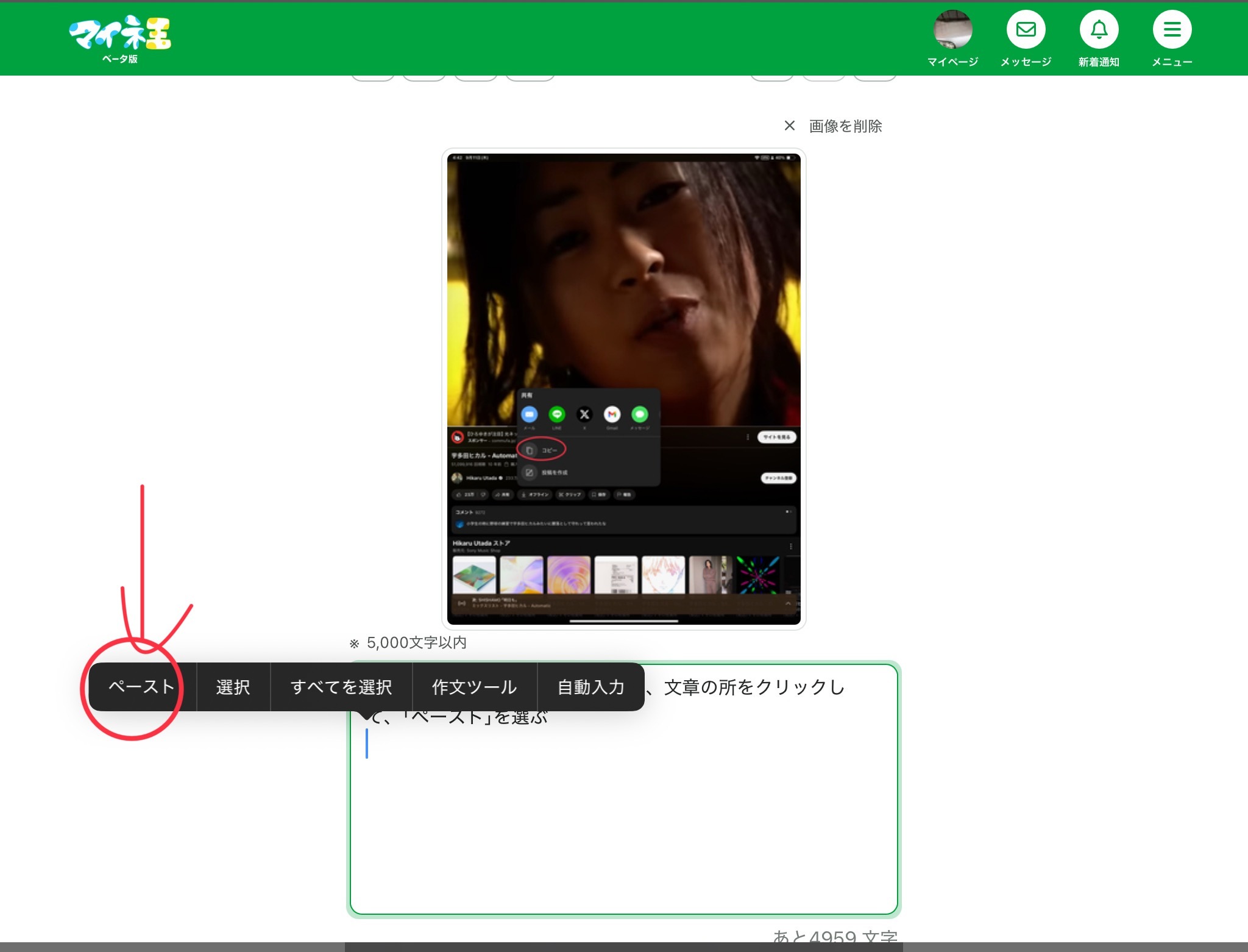Screen dimensions: 1248x952
Task: Open the メニュー hamburger menu
Action: [x=1172, y=30]
